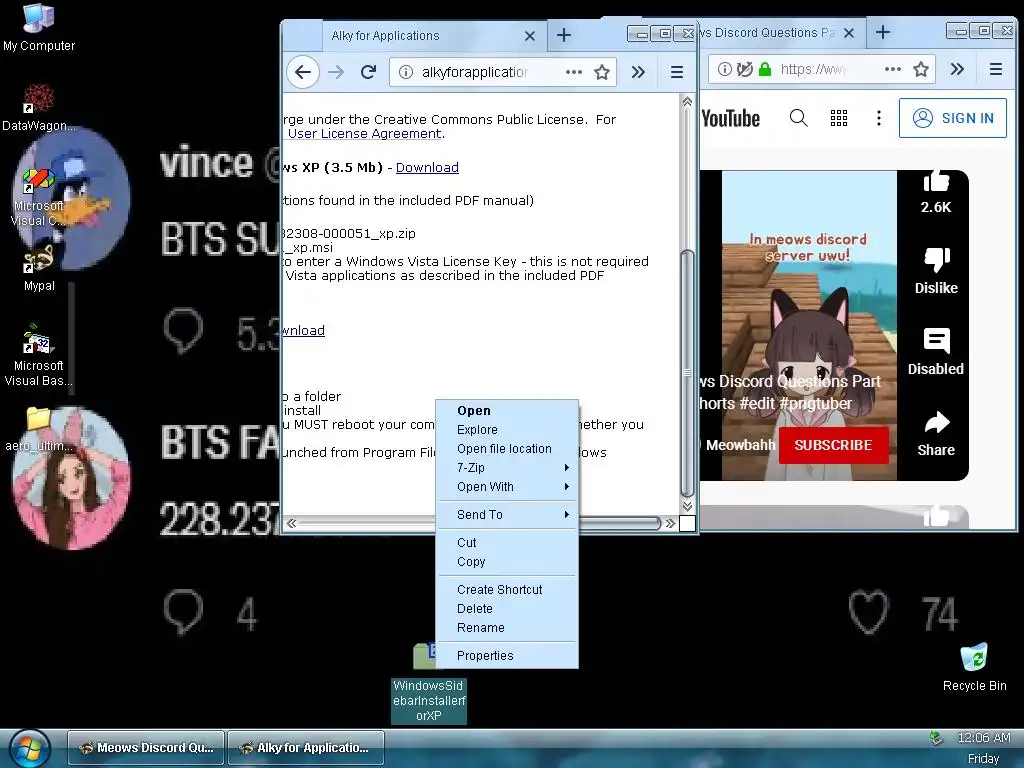Open YouTube settings three-dot menu
The height and width of the screenshot is (768, 1024).
point(878,118)
